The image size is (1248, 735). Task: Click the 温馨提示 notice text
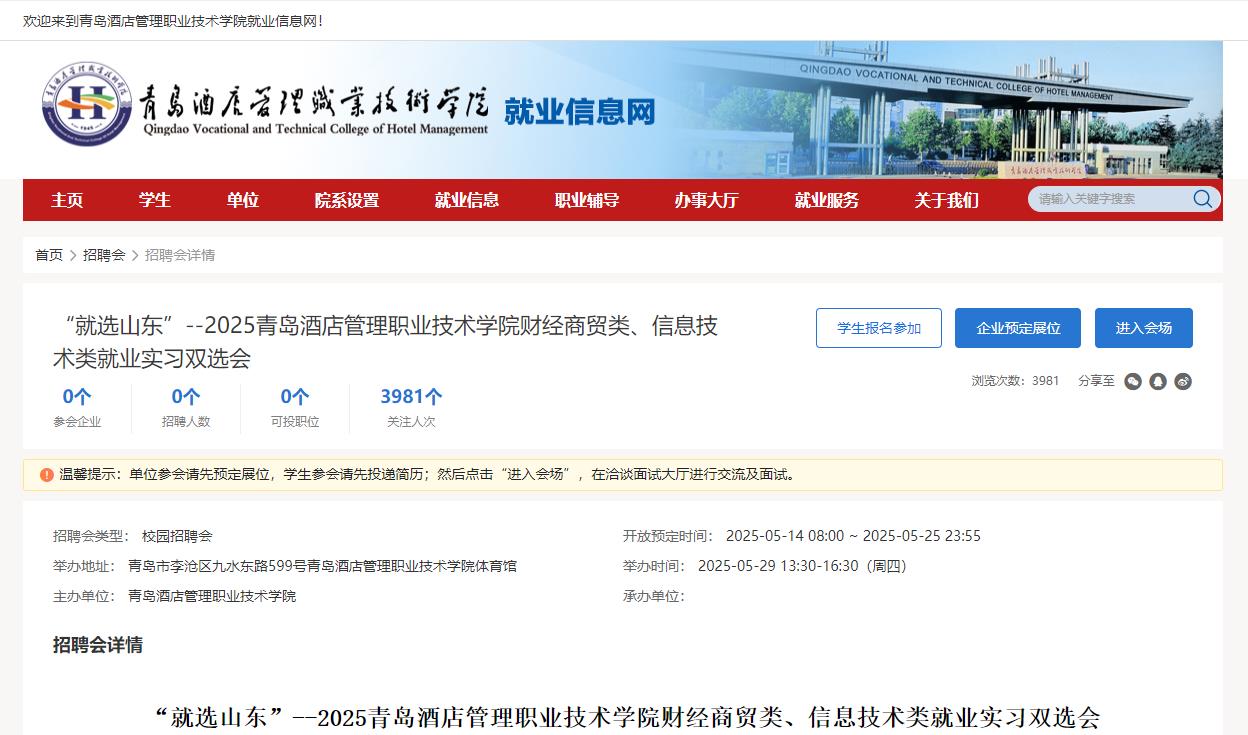tap(429, 475)
